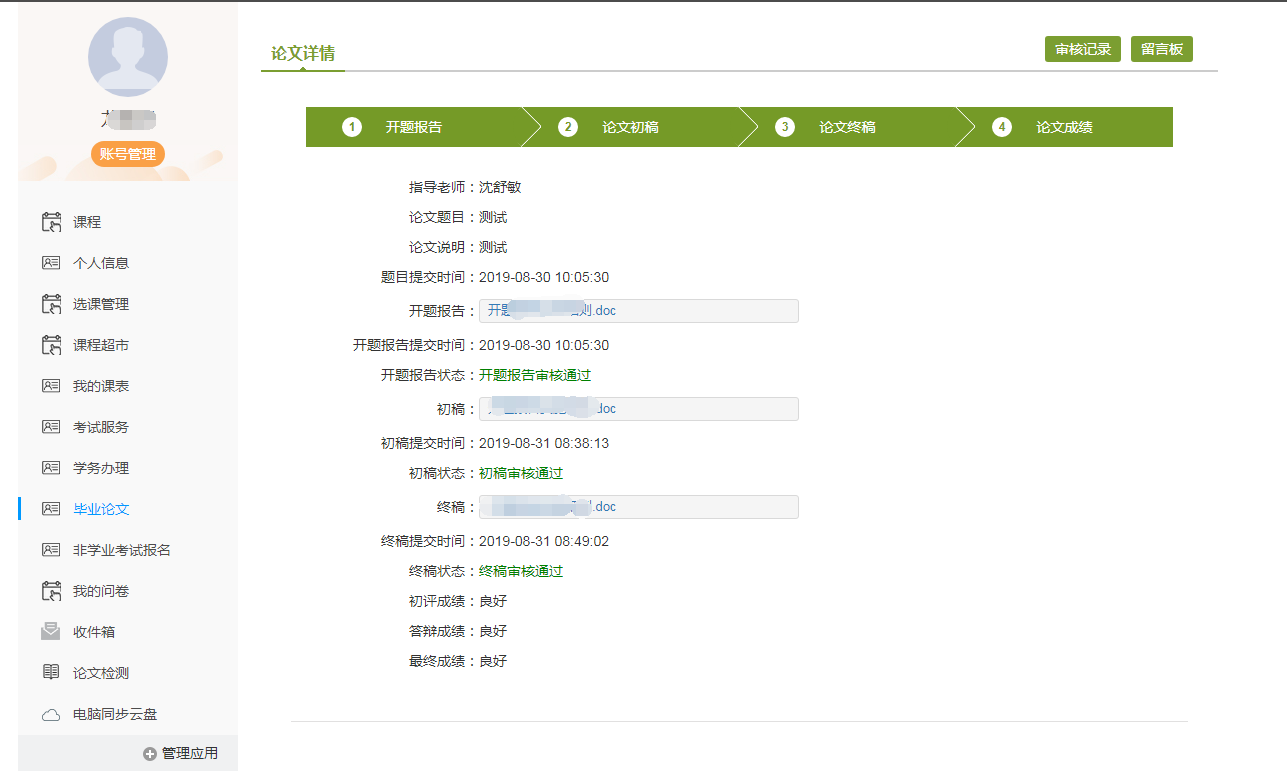Screen dimensions: 1287x772
Task: Go to step 3 论文终稿
Action: pos(846,127)
